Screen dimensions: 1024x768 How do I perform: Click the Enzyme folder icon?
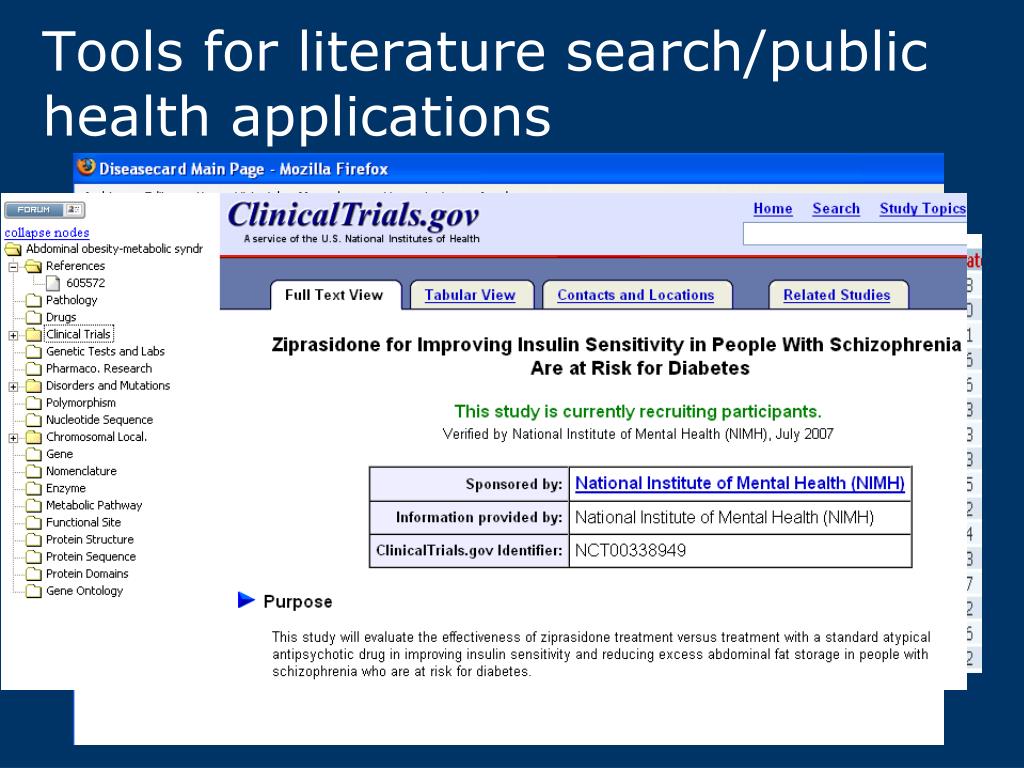pyautogui.click(x=33, y=488)
